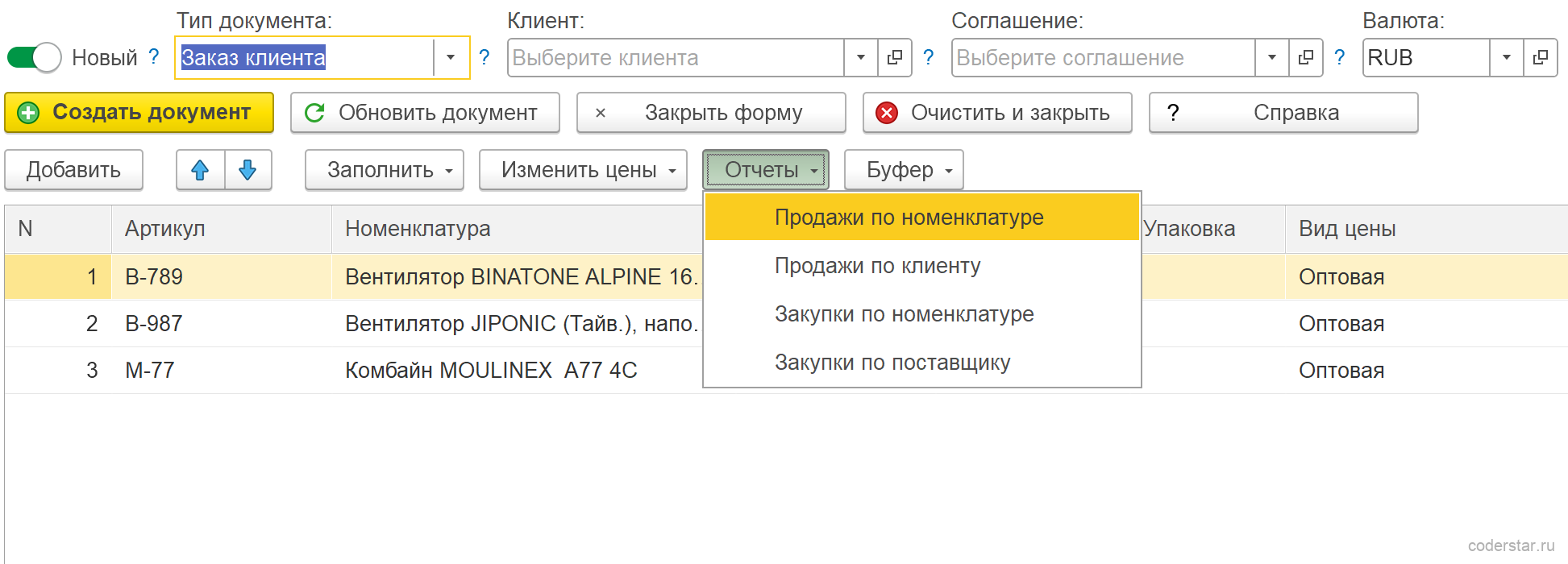Click Оптовая price type in B-789 row
This screenshot has height=564, width=1568.
[x=1426, y=277]
